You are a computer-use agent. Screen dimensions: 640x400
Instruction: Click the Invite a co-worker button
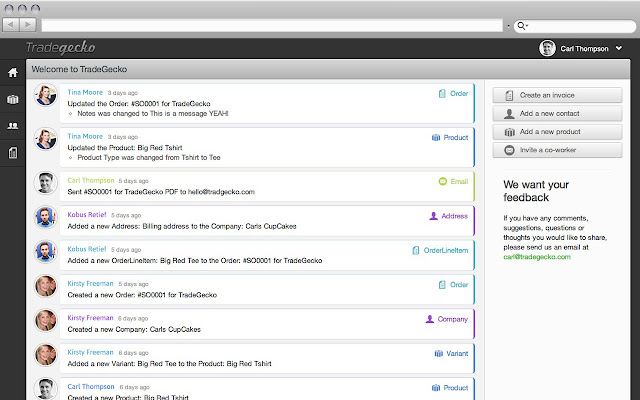coord(557,150)
